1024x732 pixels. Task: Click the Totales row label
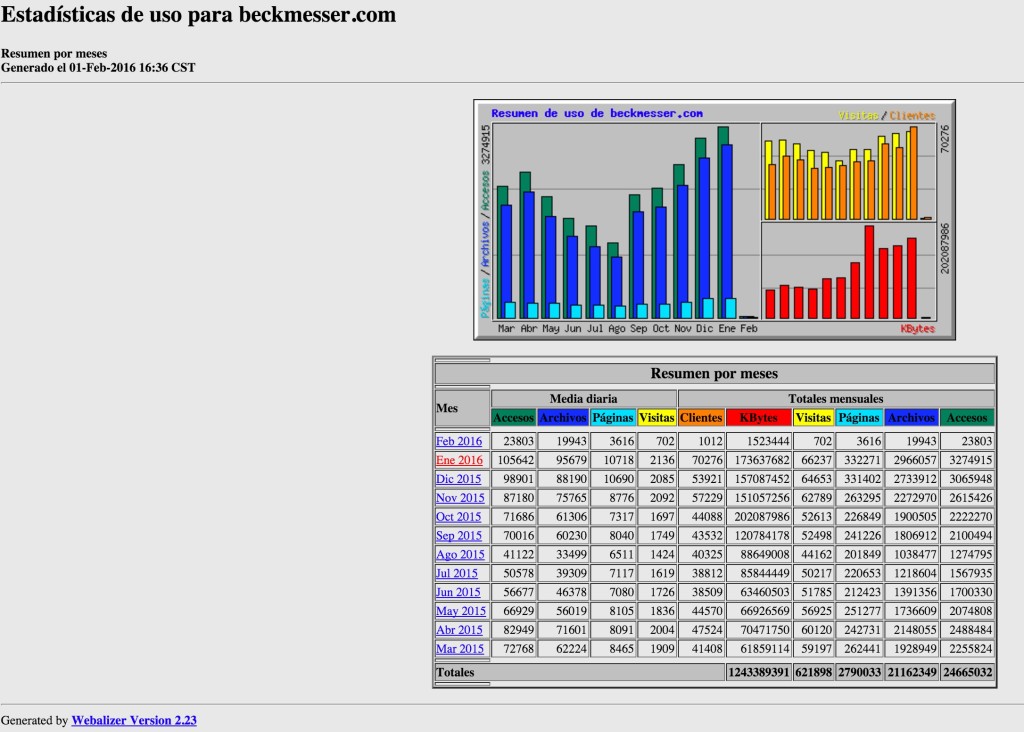(455, 673)
